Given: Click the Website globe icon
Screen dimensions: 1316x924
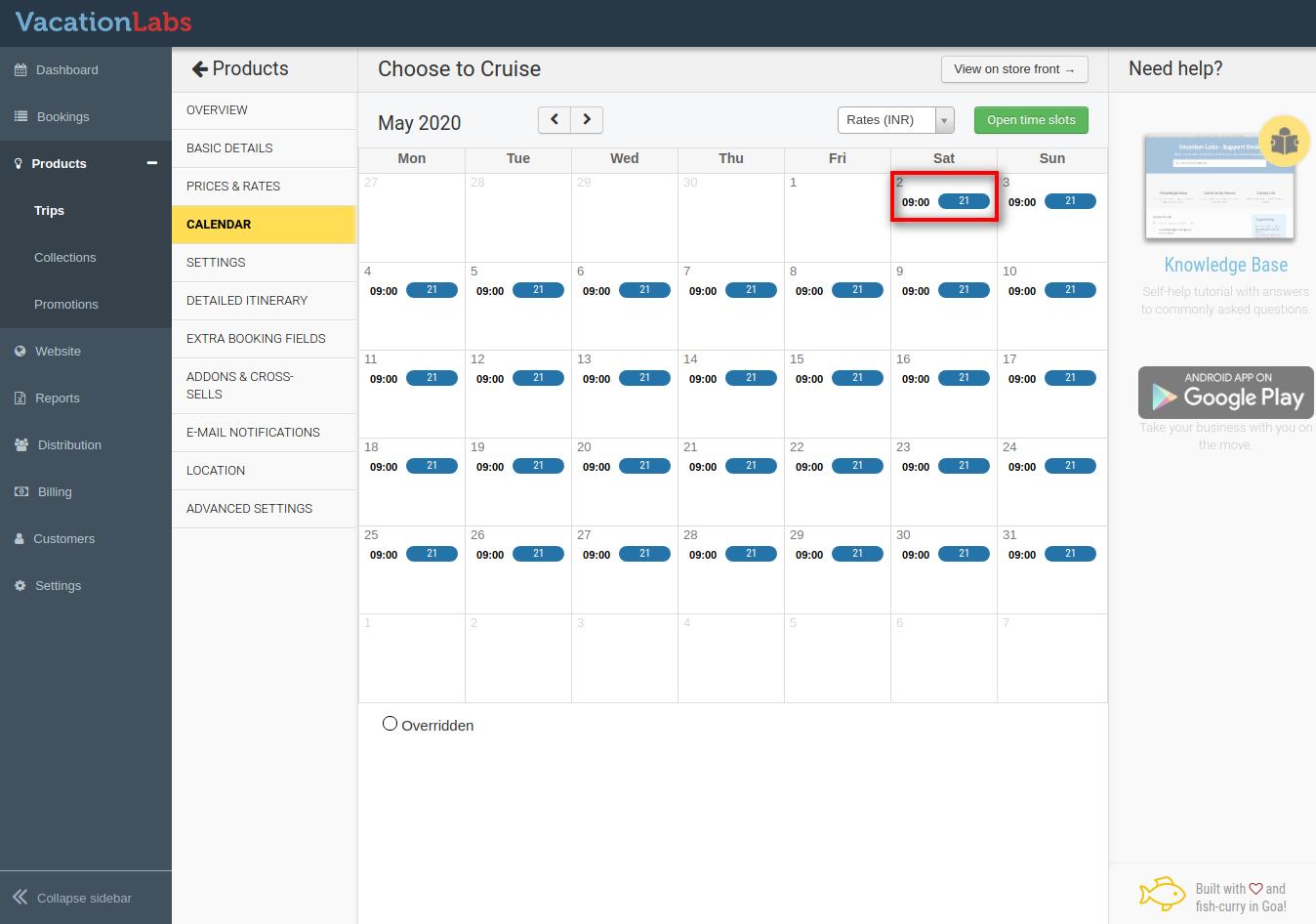Looking at the screenshot, I should click(x=21, y=352).
